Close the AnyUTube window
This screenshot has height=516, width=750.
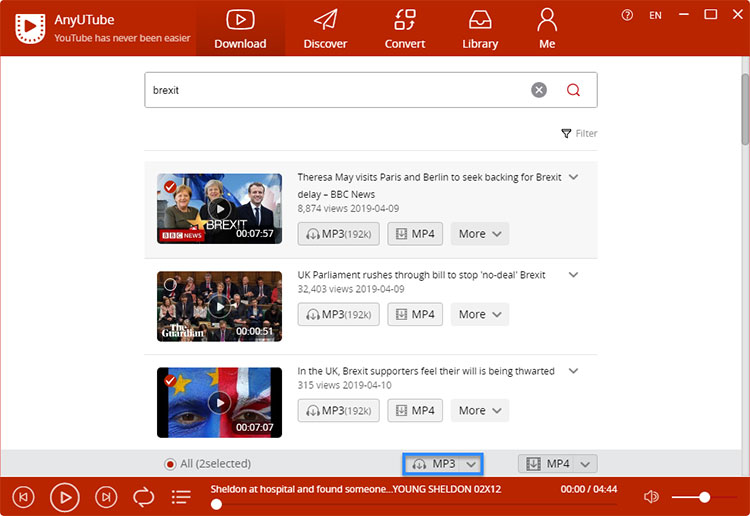tap(738, 14)
